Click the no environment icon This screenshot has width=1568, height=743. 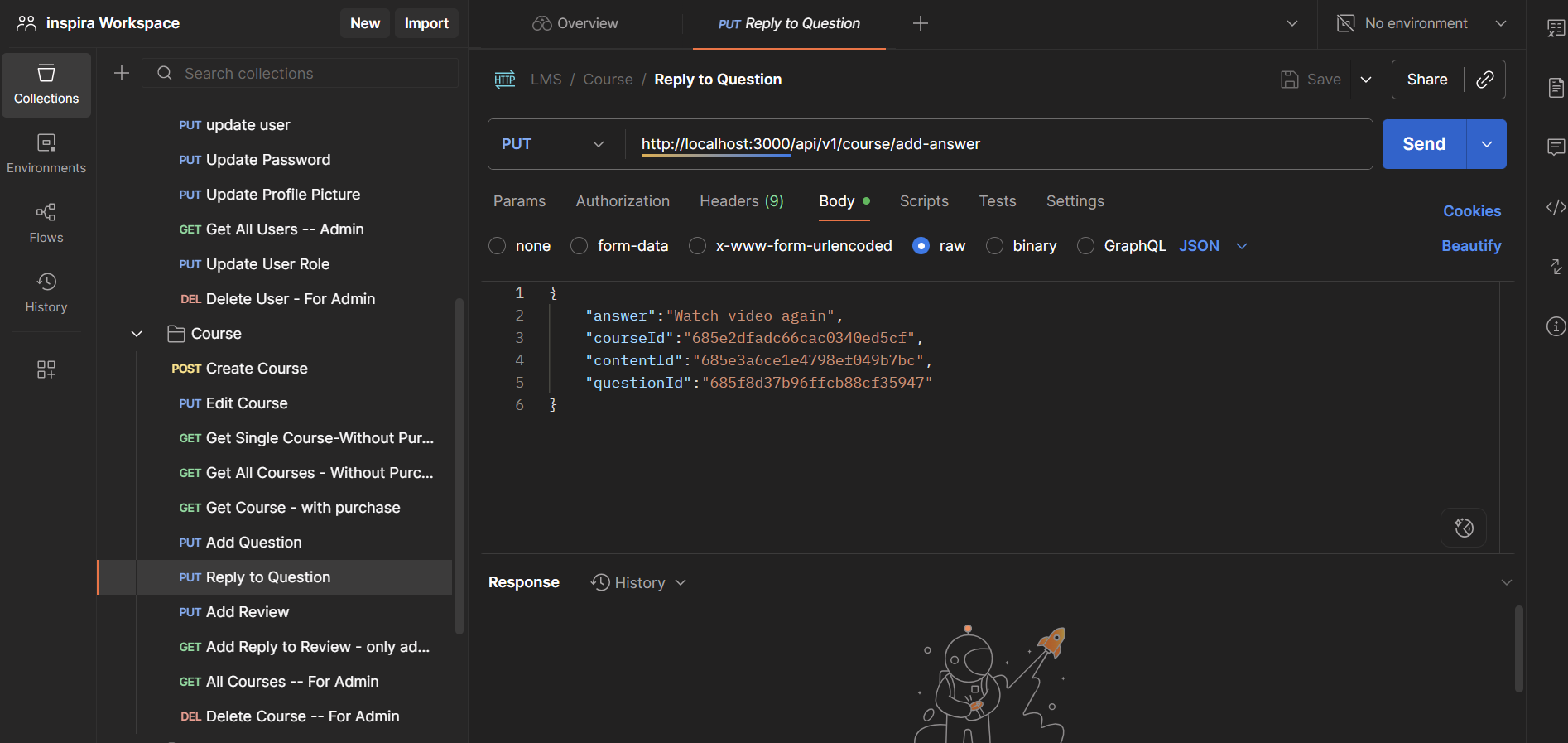[1346, 23]
